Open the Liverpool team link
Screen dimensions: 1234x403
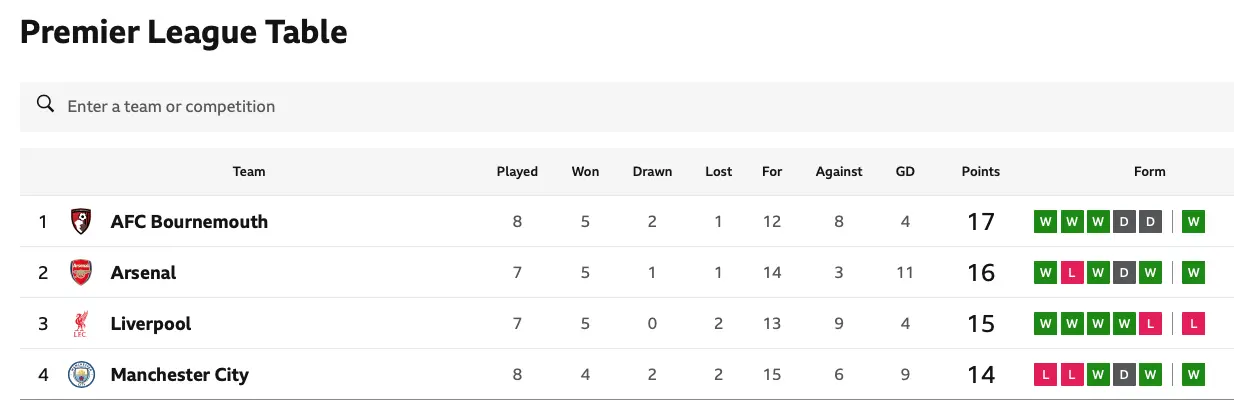point(151,324)
